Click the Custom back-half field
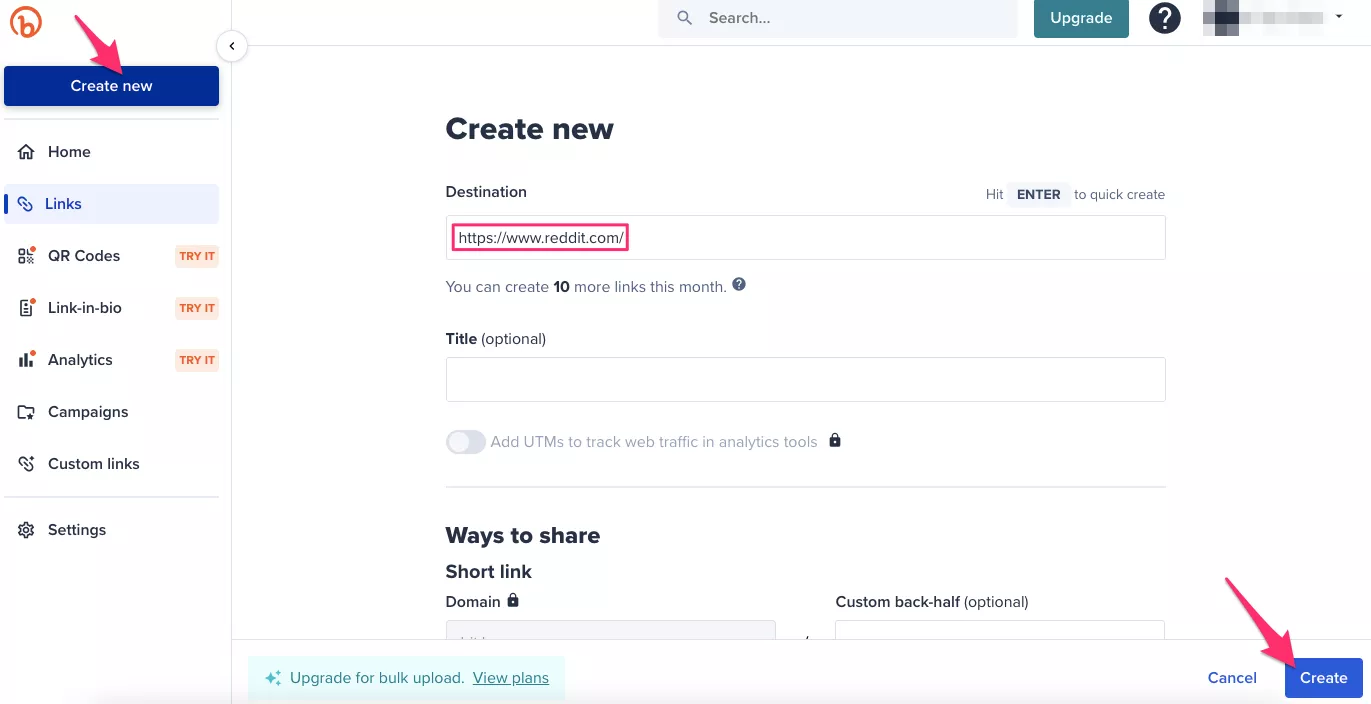Screen dimensions: 1371x704 pyautogui.click(x=1000, y=630)
